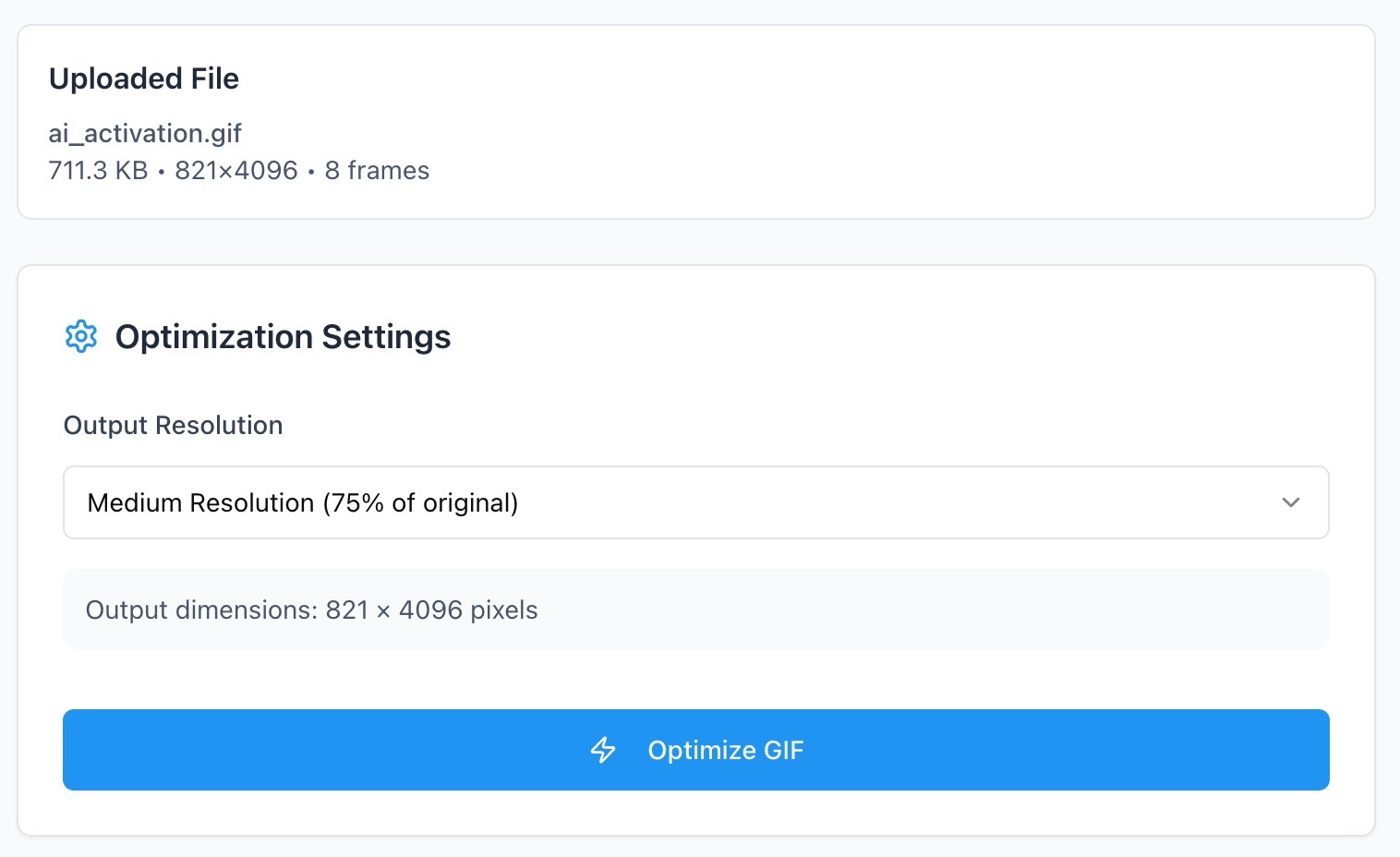Click the Uploaded File heading
The width and height of the screenshot is (1400, 857).
click(x=144, y=78)
